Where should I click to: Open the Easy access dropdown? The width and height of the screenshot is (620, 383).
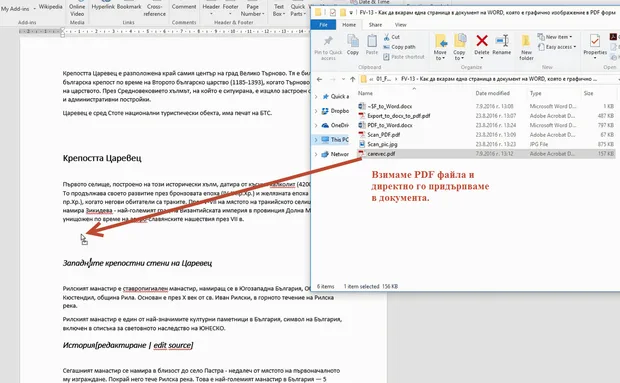pos(557,47)
